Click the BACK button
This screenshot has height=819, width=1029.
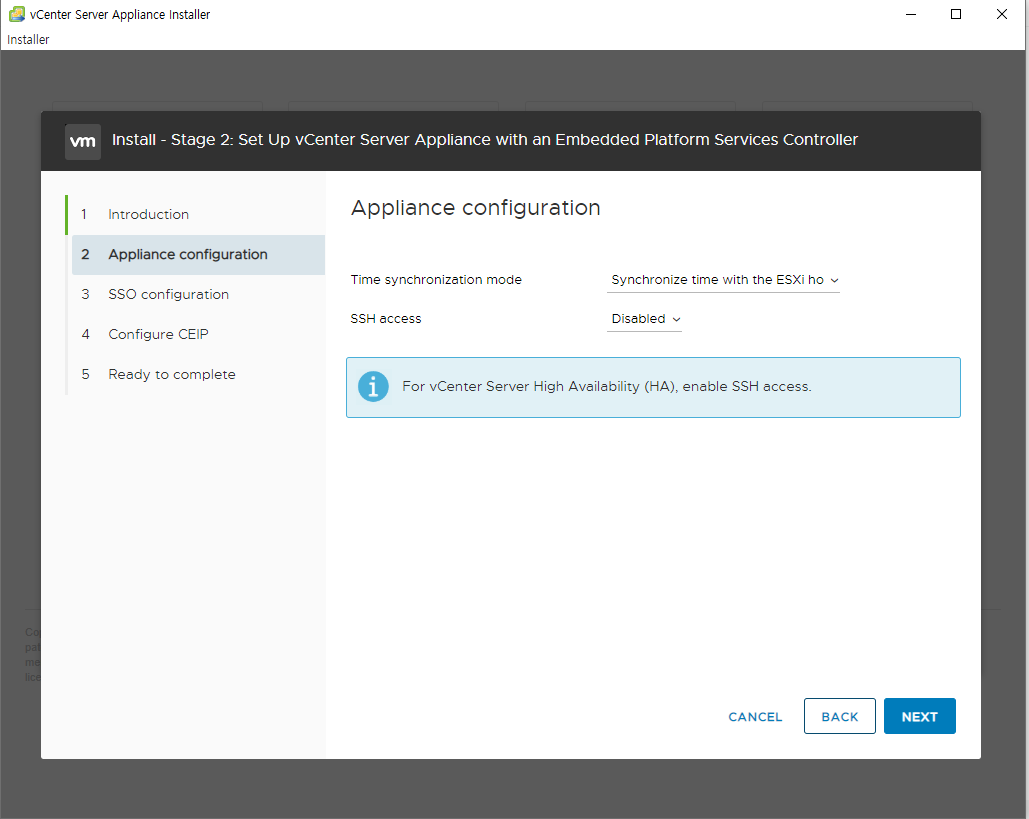(x=839, y=717)
